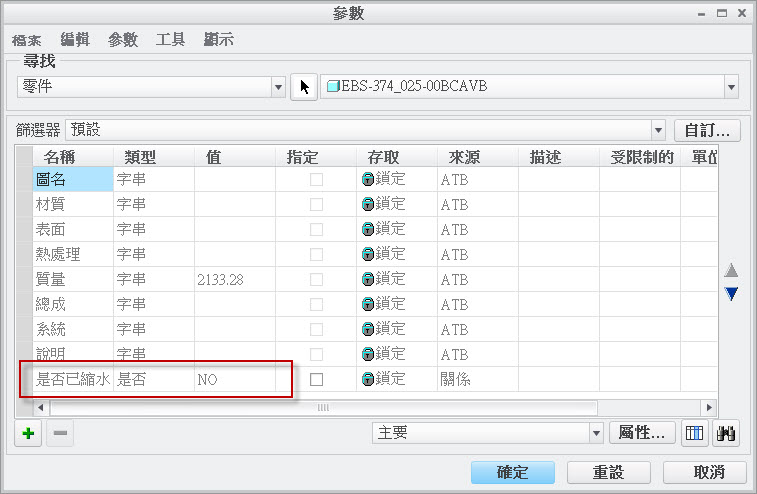Click the horizontal scrollbar thumb
Viewport: 757px width, 494px height.
[x=323, y=408]
